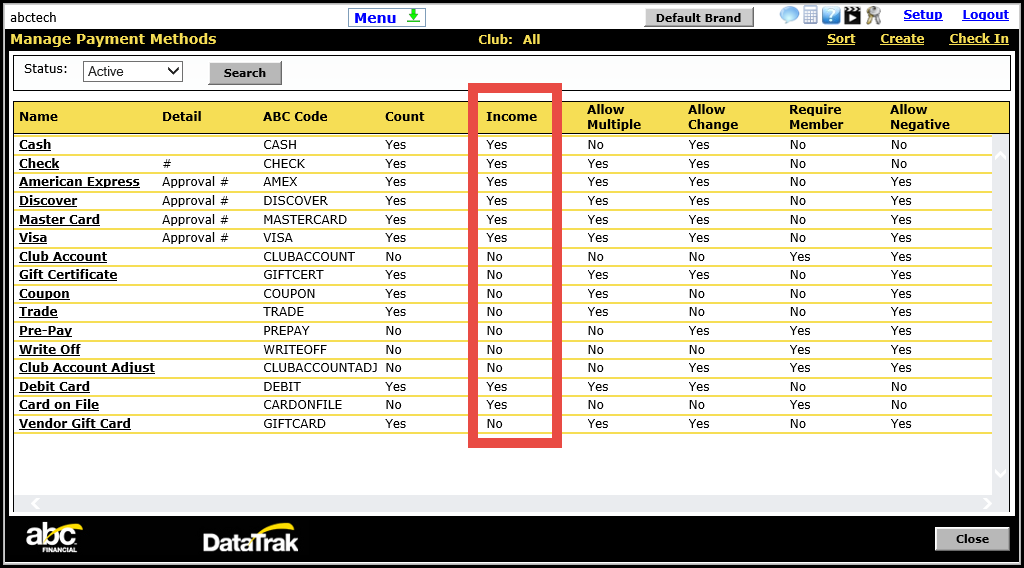Click the horizontal scroll left arrow

[36, 503]
